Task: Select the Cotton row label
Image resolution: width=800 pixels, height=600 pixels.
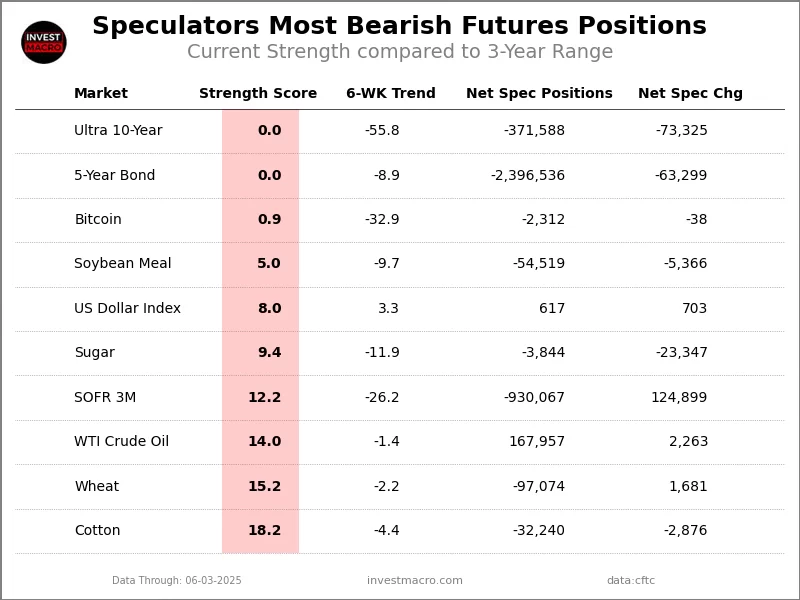Action: [x=97, y=531]
